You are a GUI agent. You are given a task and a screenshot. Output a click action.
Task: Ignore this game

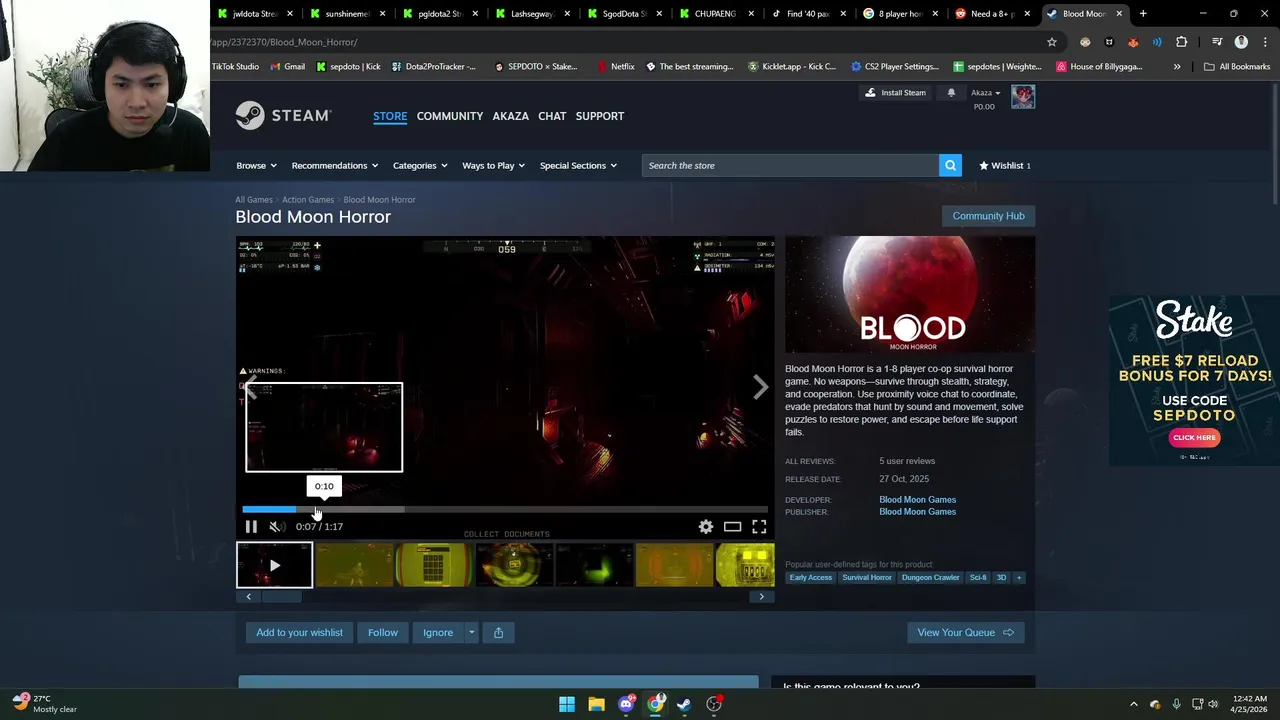tap(438, 633)
